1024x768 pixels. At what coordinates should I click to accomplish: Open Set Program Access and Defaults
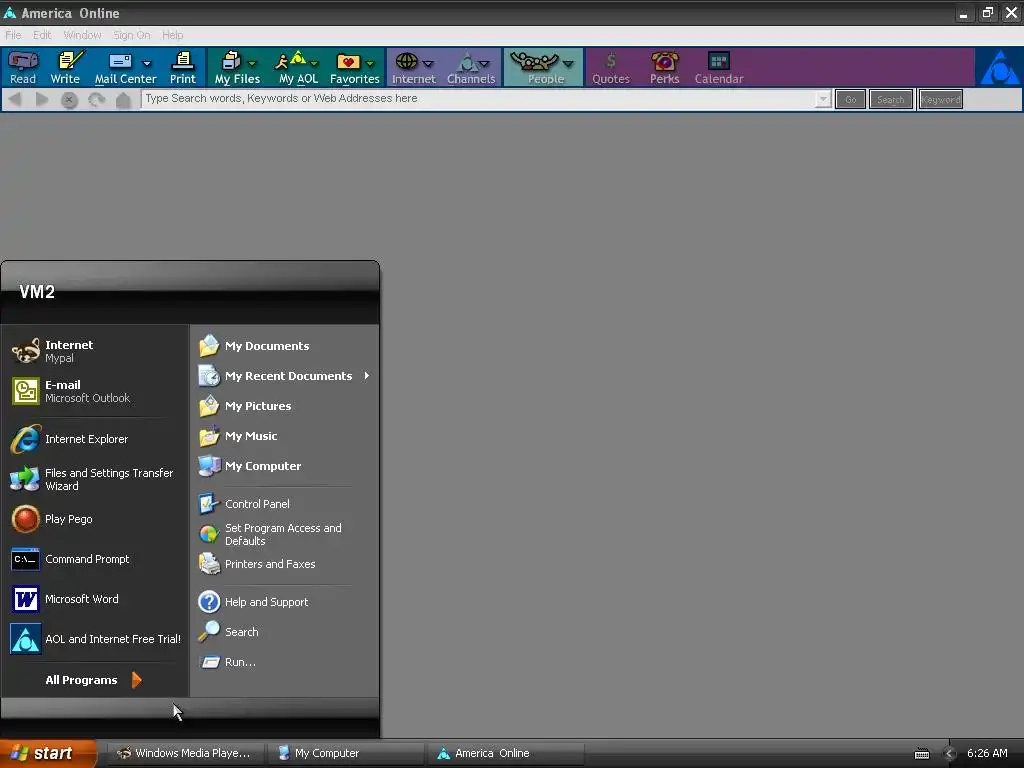point(285,534)
